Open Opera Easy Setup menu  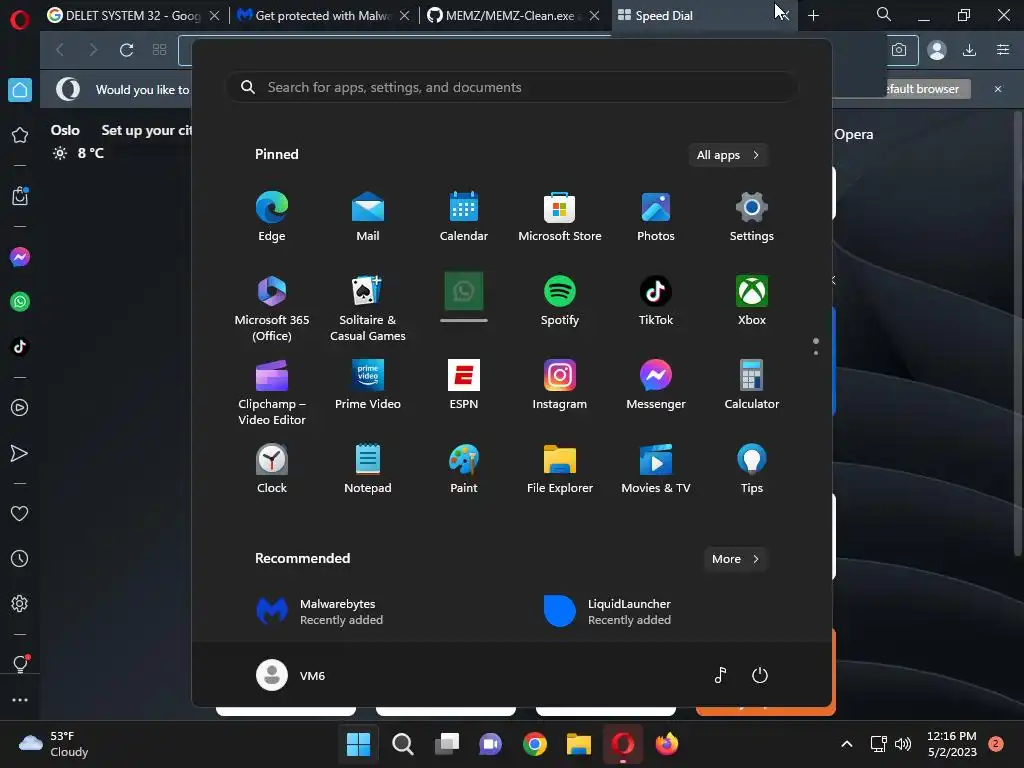[1003, 50]
